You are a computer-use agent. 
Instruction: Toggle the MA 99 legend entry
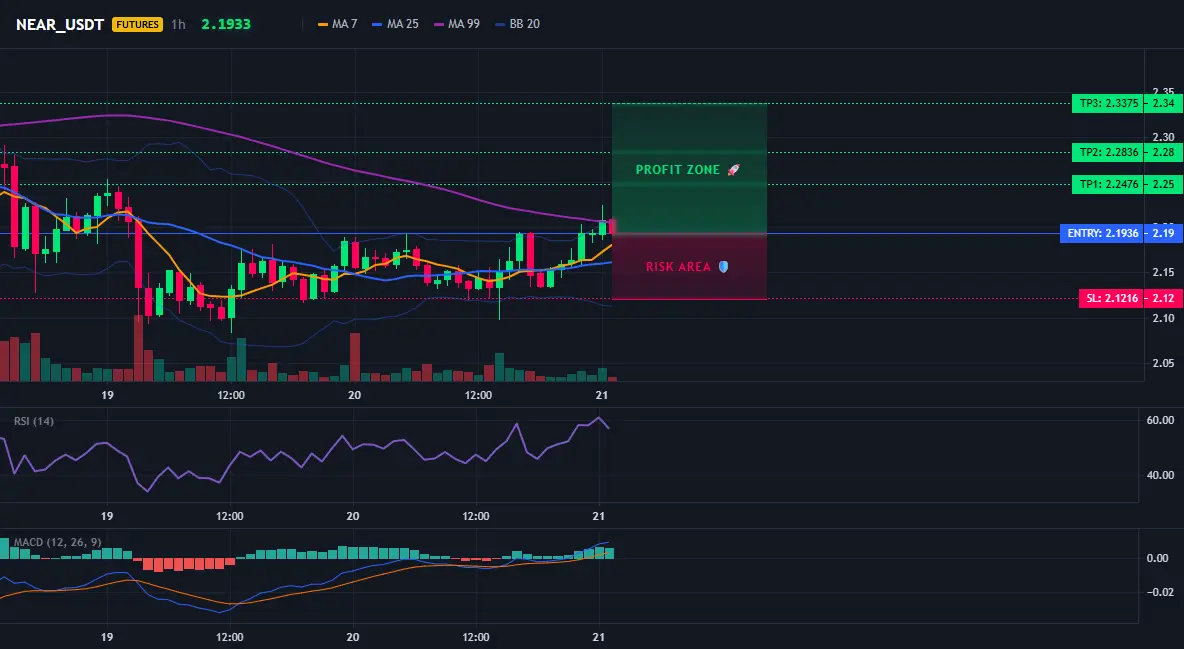coord(457,24)
